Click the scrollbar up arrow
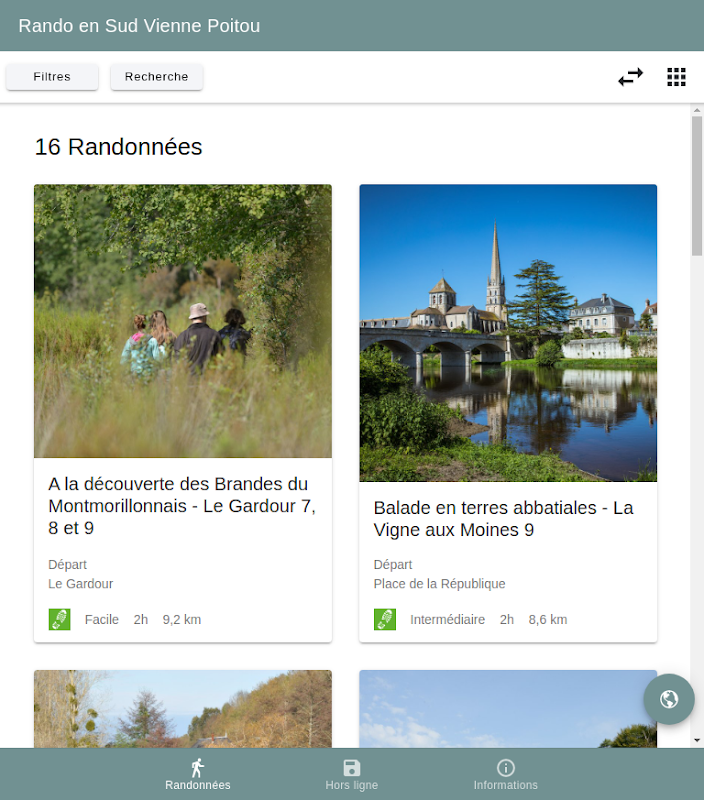 (x=697, y=110)
